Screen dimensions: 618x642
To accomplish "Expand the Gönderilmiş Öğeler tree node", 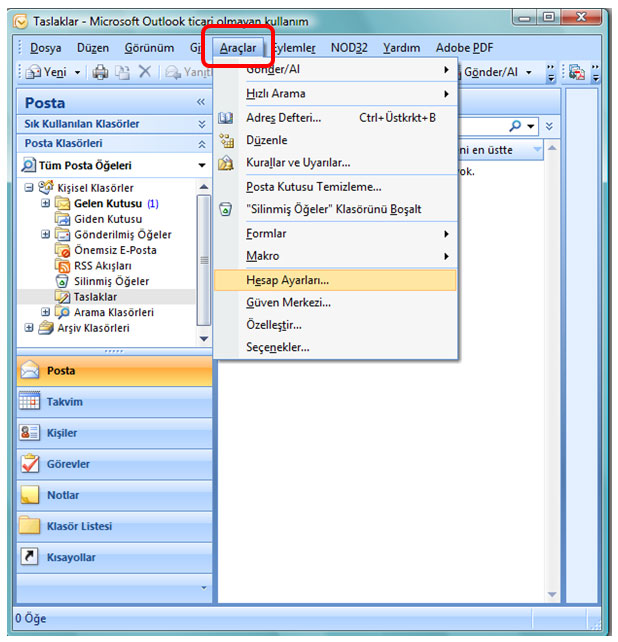I will coord(45,234).
